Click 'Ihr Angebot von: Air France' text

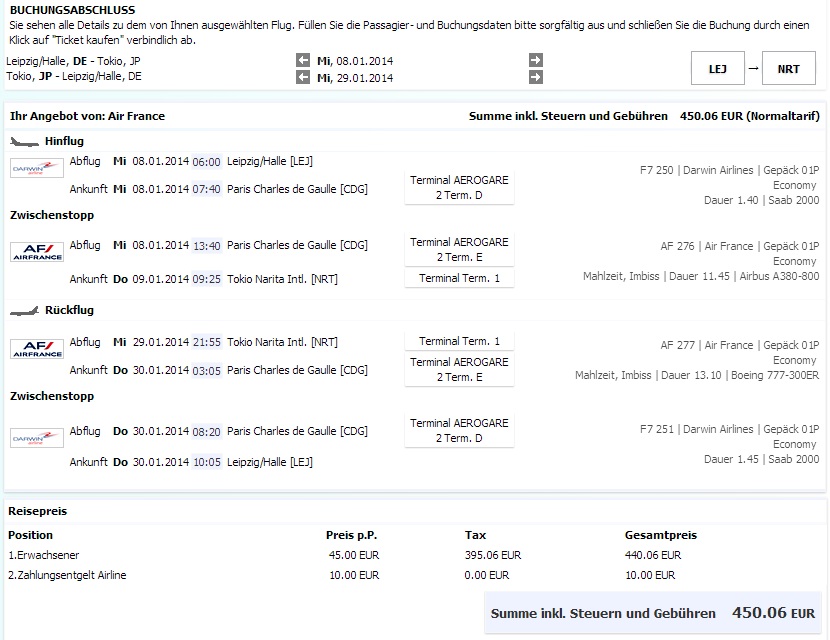click(87, 116)
